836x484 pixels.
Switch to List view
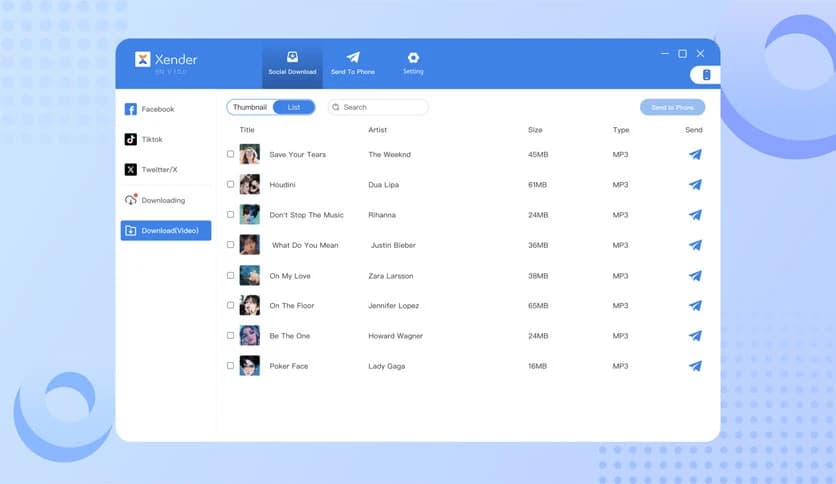coord(294,107)
